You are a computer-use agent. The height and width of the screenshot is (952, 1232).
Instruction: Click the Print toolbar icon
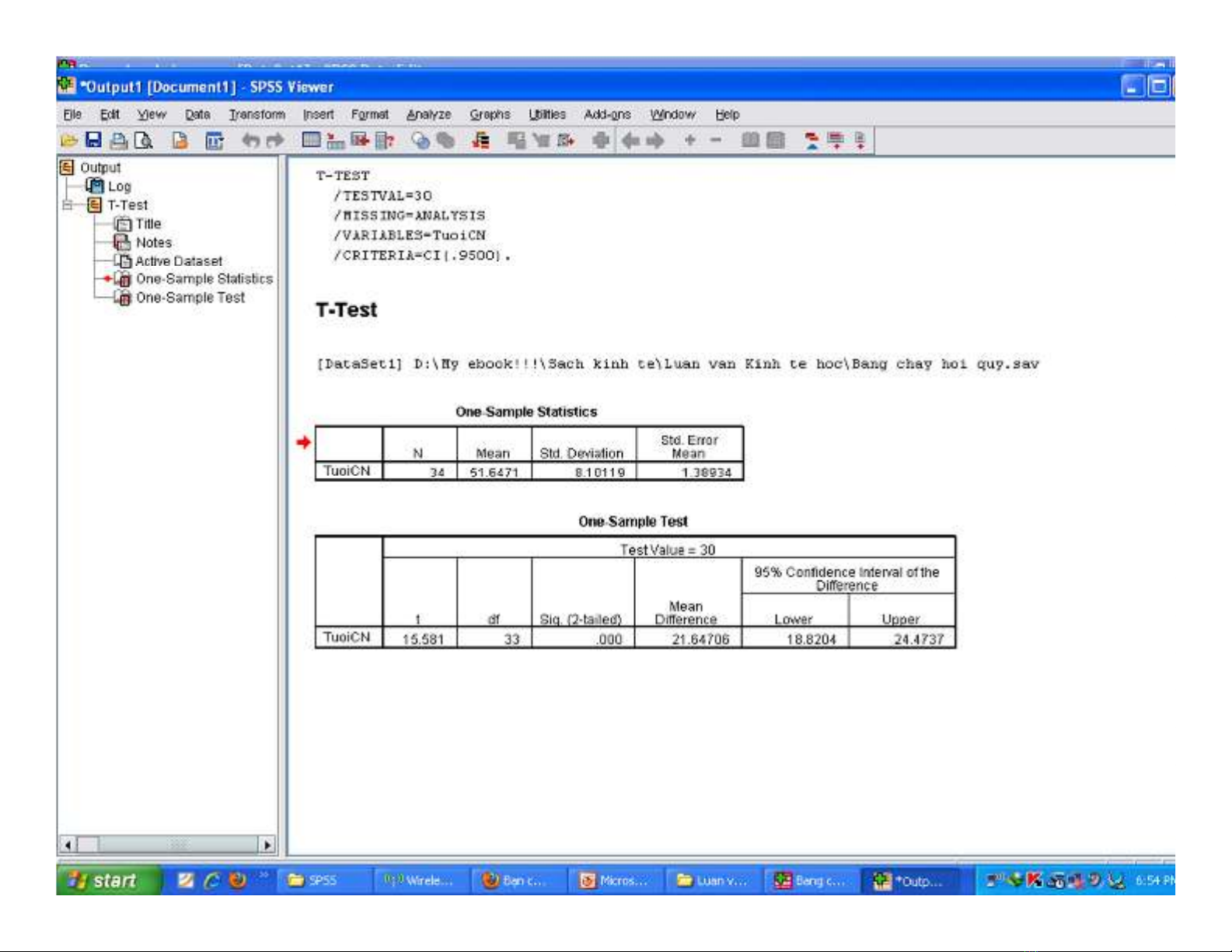point(118,141)
